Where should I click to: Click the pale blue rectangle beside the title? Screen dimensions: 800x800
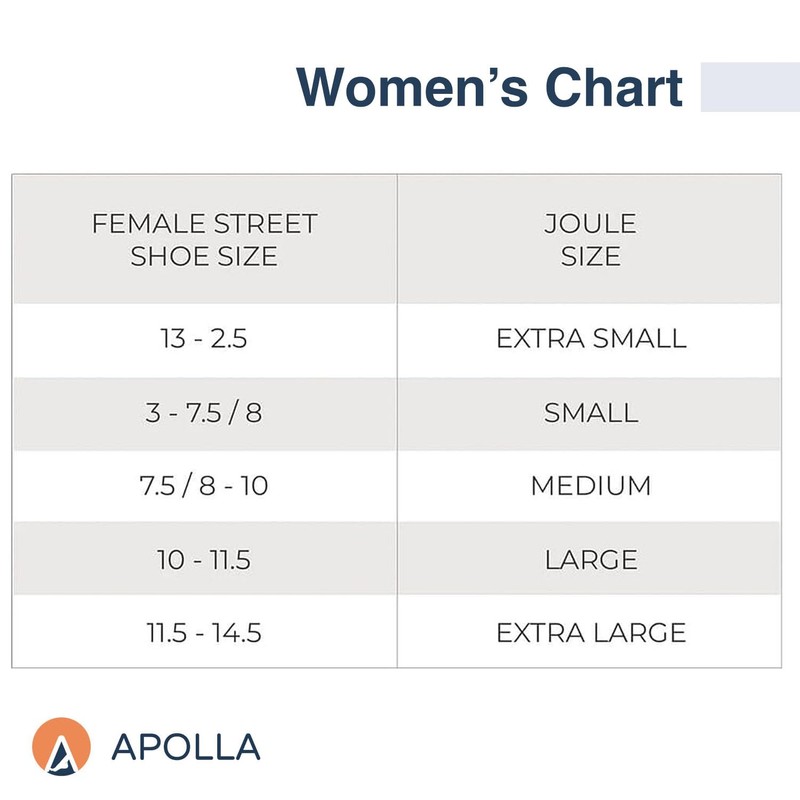click(748, 87)
